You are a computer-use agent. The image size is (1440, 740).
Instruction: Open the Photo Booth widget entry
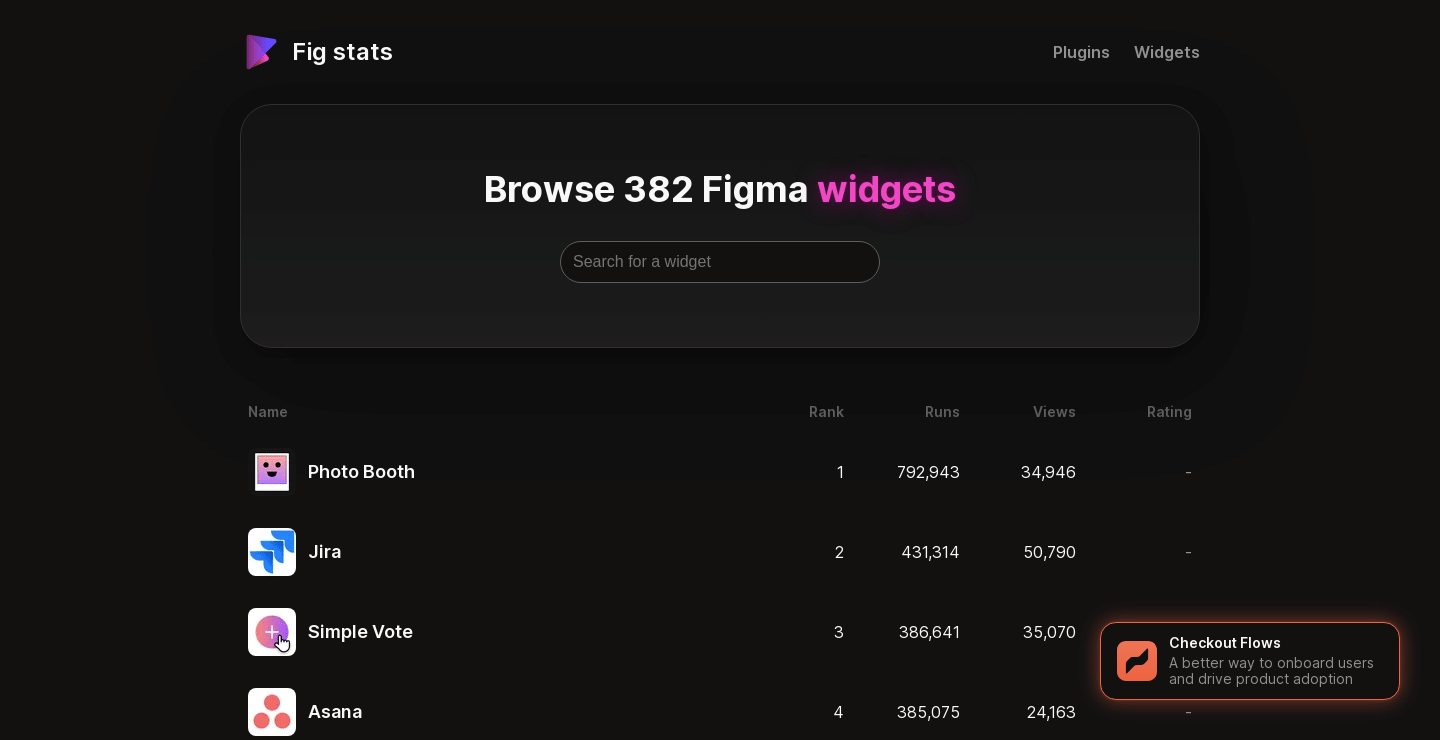coord(361,471)
